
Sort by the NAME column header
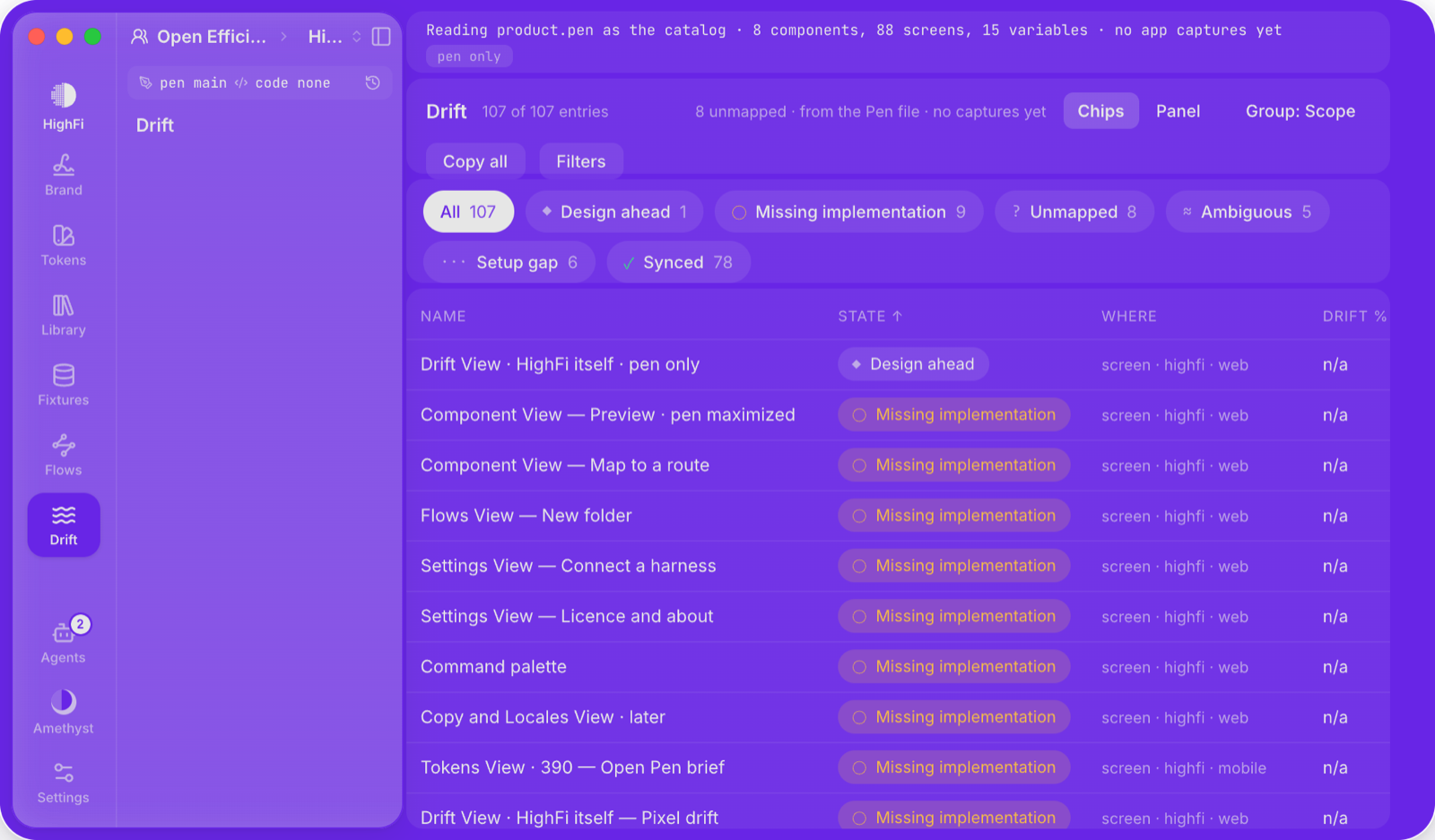(443, 316)
